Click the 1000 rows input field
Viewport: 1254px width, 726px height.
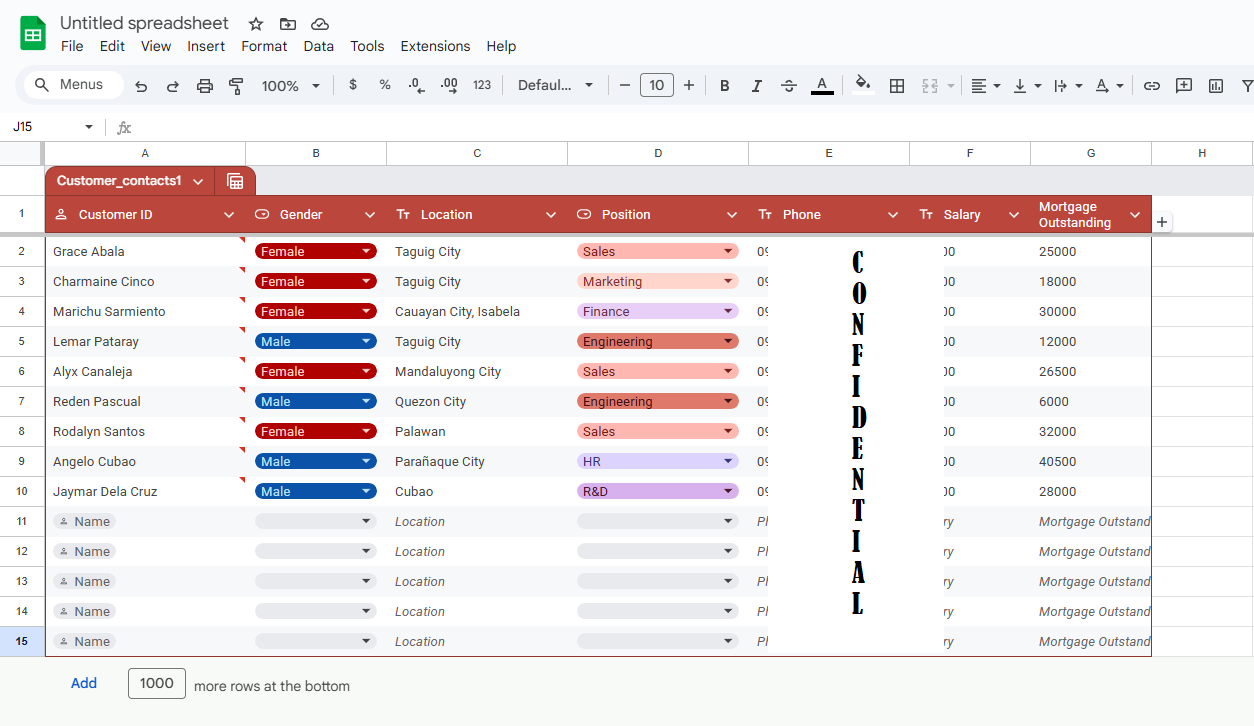click(157, 683)
